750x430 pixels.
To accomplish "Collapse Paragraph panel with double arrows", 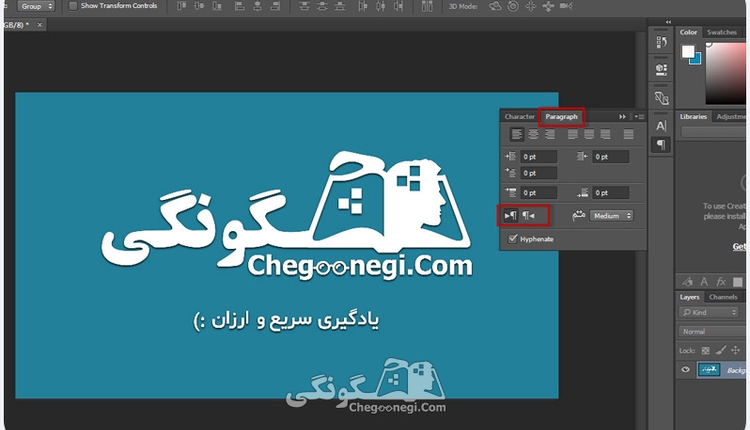I will 622,117.
